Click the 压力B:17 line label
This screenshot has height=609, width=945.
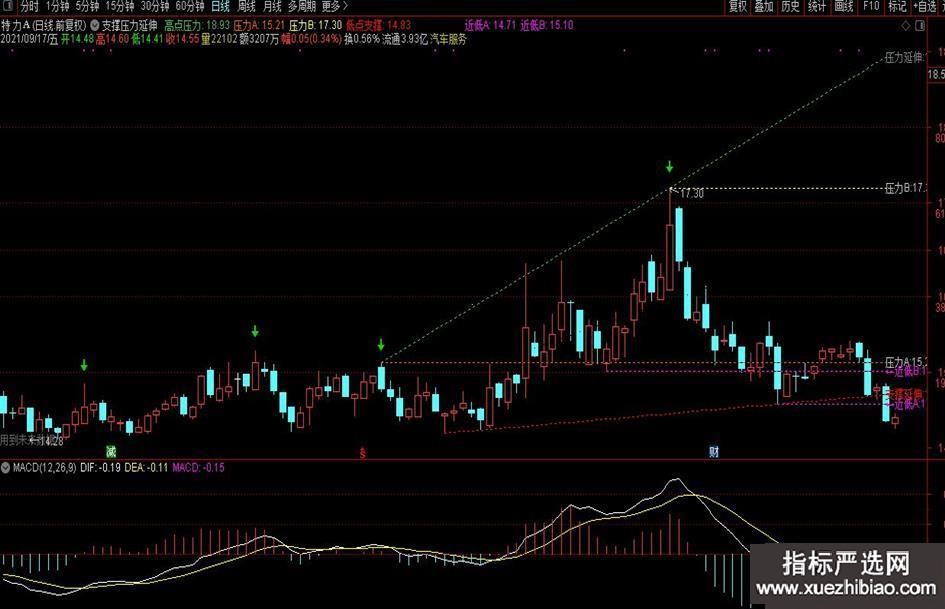tap(905, 189)
